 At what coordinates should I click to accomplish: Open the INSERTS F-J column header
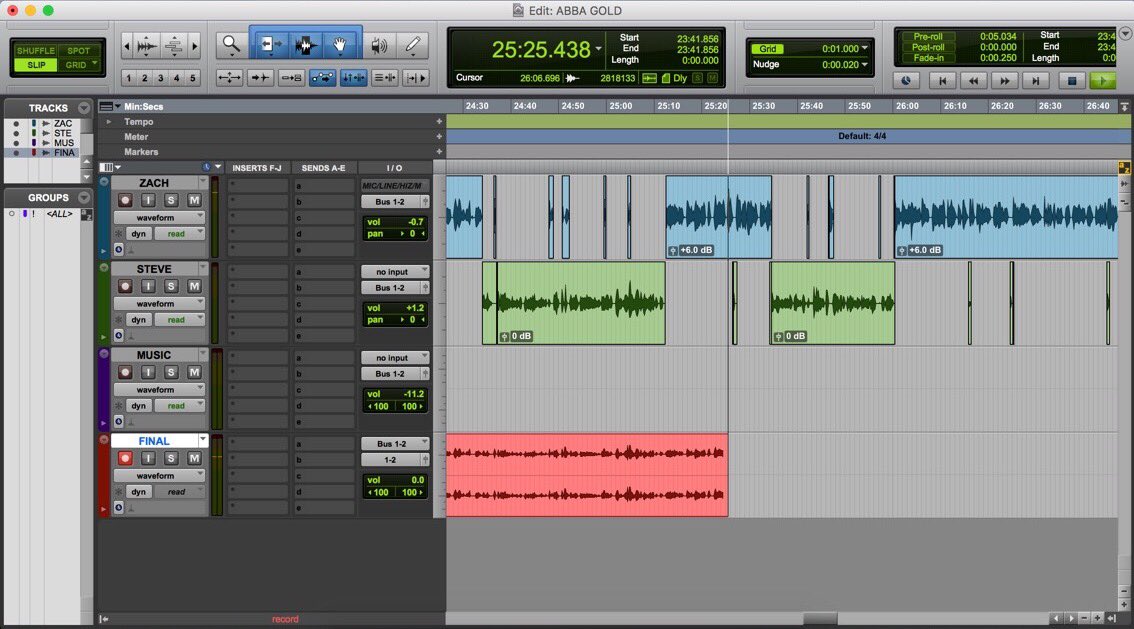[x=257, y=168]
